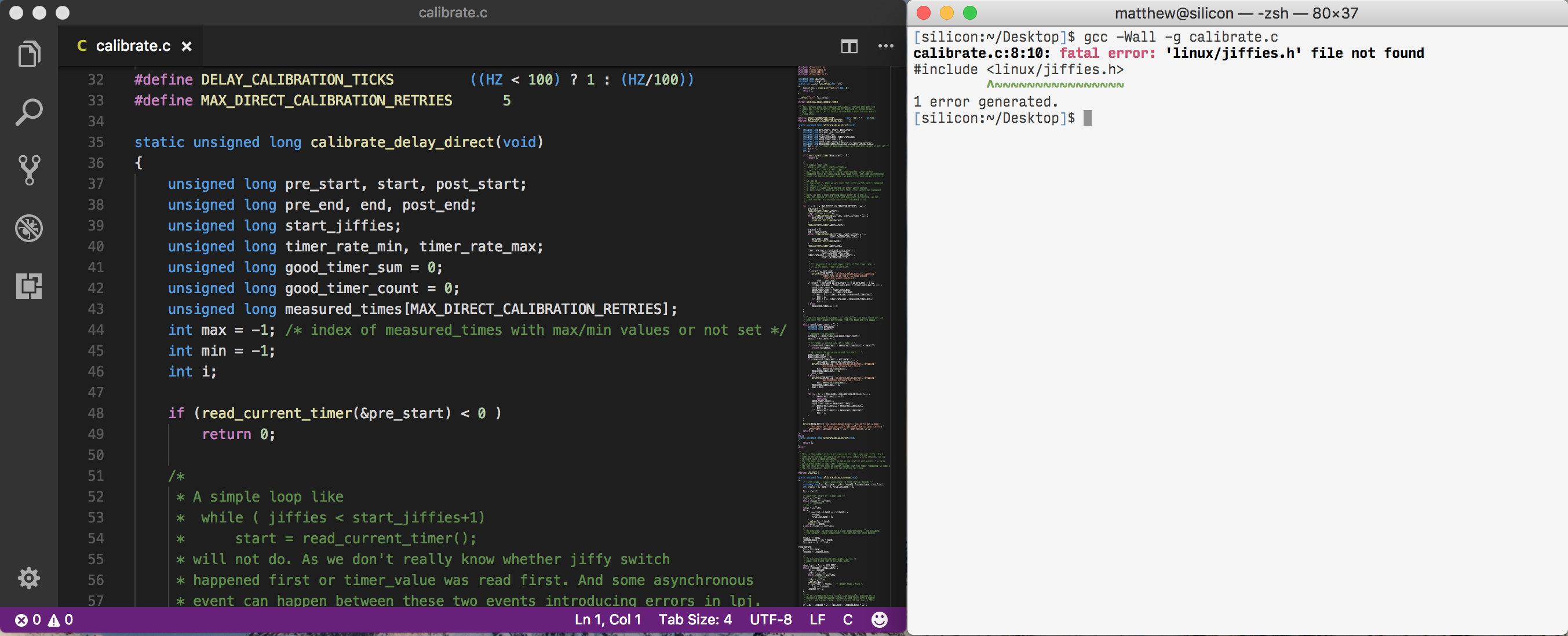Click '#include <linux/jiffies.h>' in terminal
The image size is (1568, 636).
1018,70
